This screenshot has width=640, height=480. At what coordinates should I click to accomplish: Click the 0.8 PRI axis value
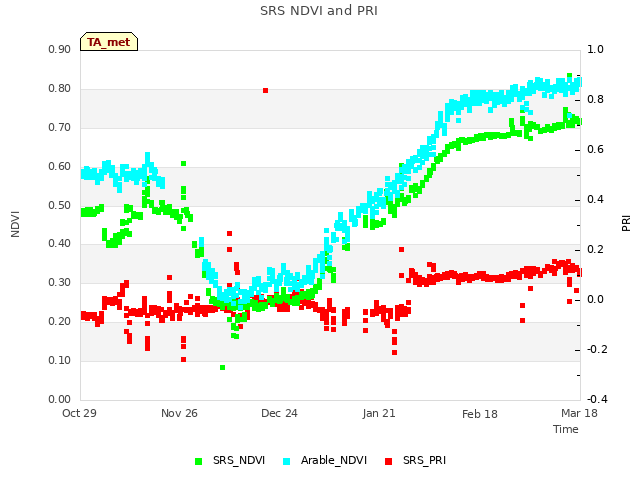(x=596, y=100)
